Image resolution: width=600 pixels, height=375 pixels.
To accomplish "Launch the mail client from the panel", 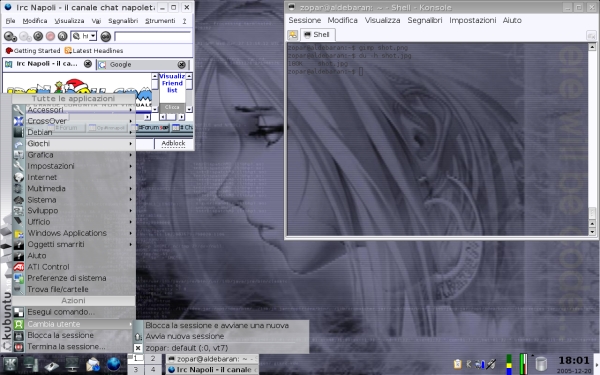I will tap(93, 364).
